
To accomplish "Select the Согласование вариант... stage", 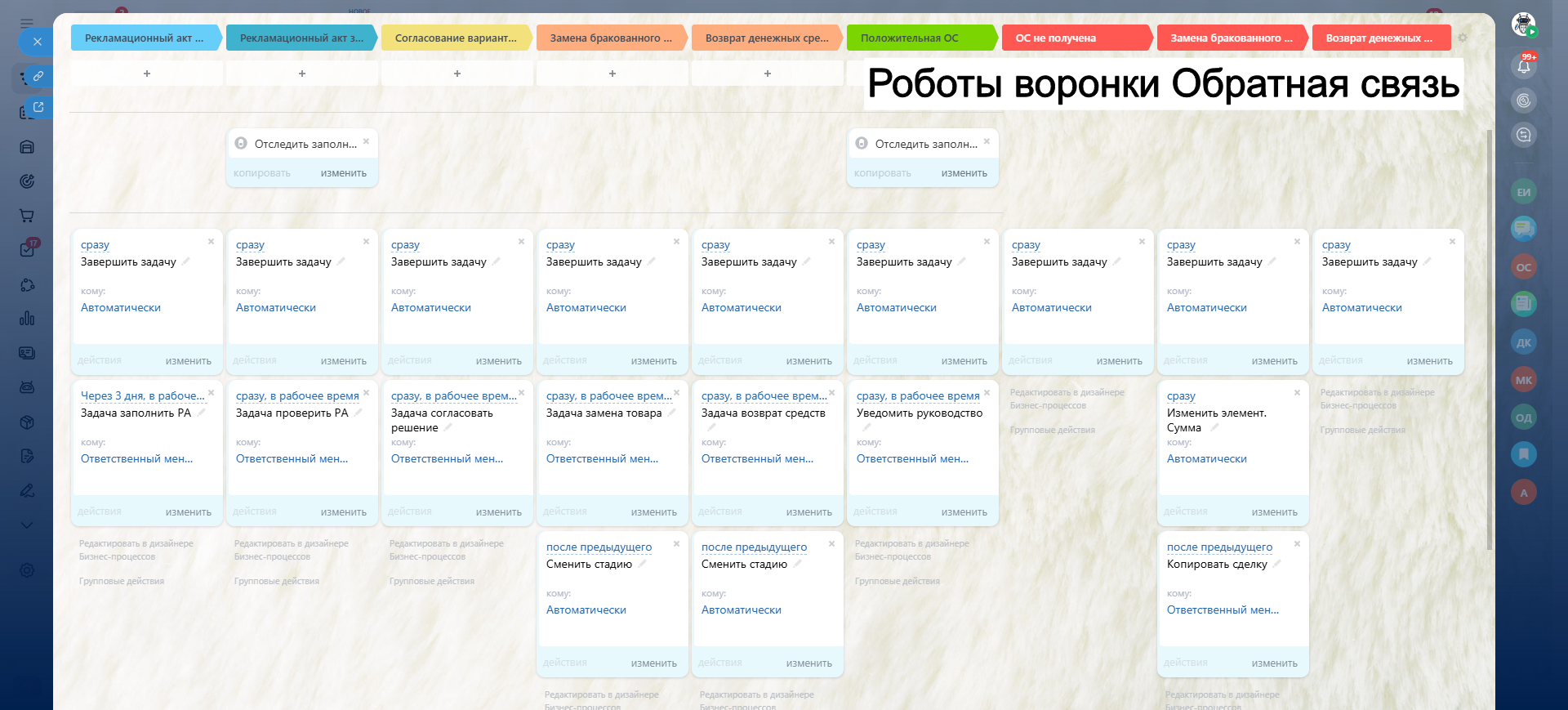I will [457, 38].
